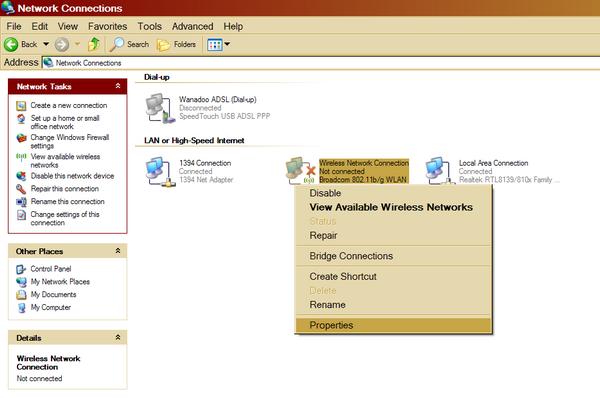The height and width of the screenshot is (398, 600).
Task: Click the Rename connection icon
Action: [21, 202]
